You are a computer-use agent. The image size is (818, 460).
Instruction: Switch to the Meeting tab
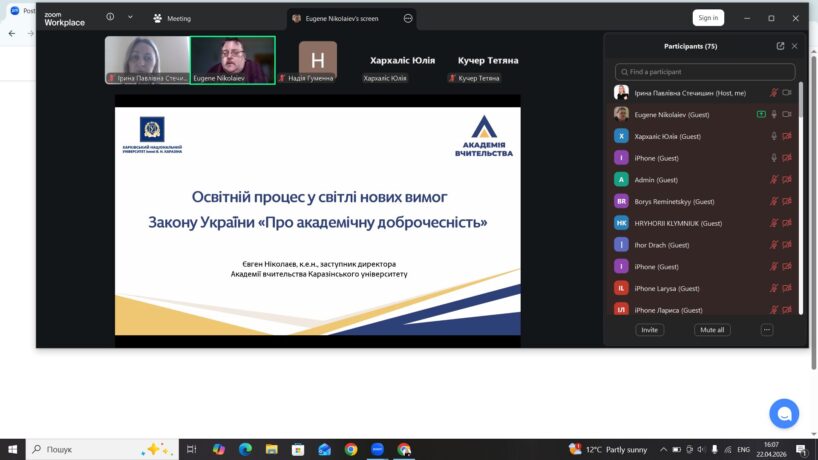pos(172,18)
